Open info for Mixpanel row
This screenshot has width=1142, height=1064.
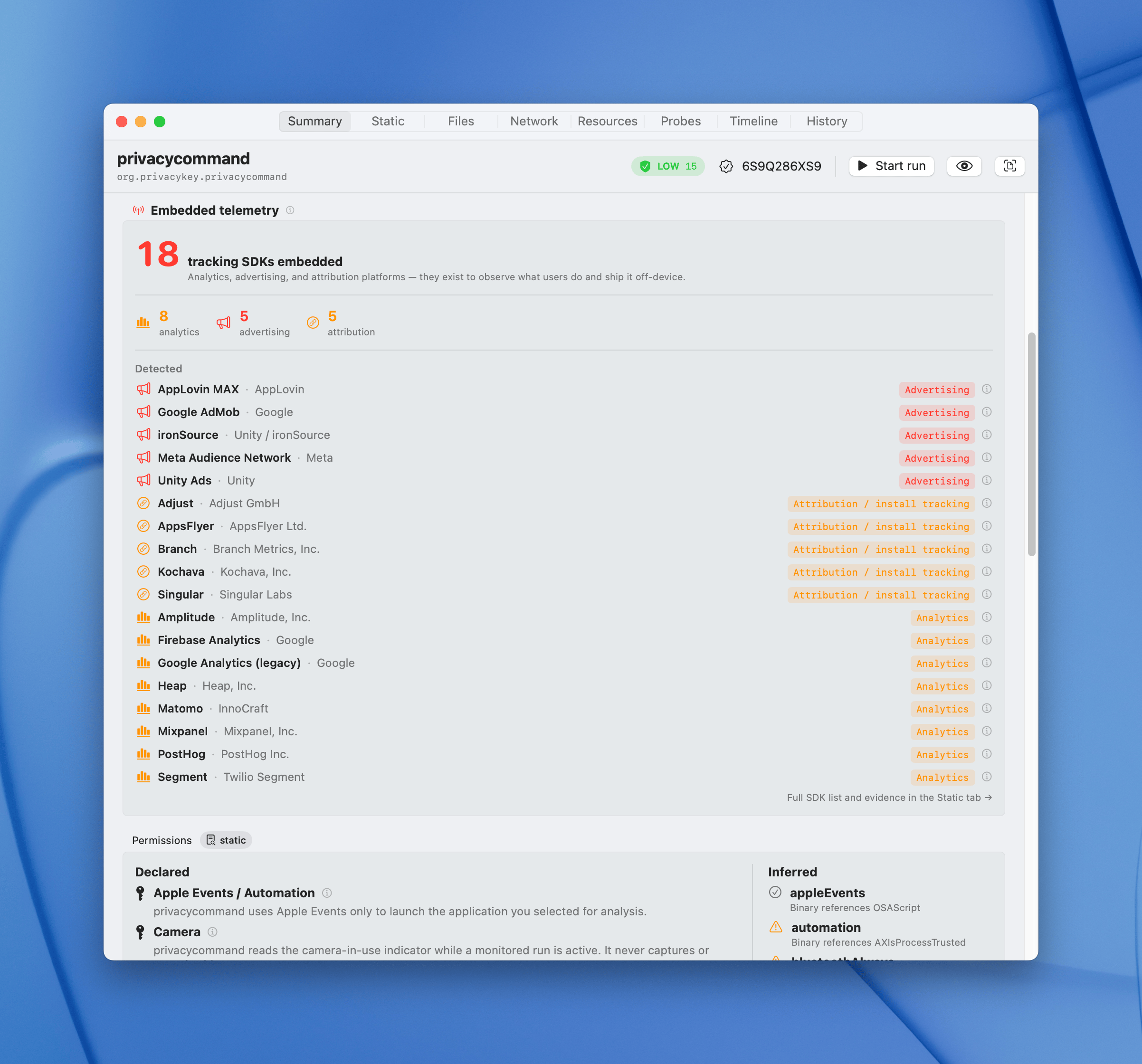(x=986, y=731)
